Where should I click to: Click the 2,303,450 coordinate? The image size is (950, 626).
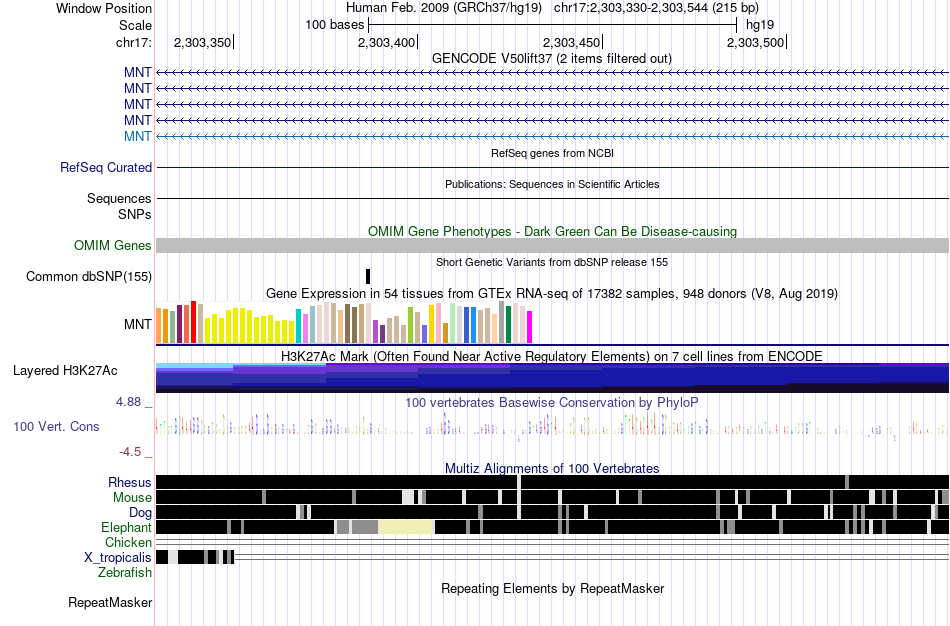coord(571,42)
